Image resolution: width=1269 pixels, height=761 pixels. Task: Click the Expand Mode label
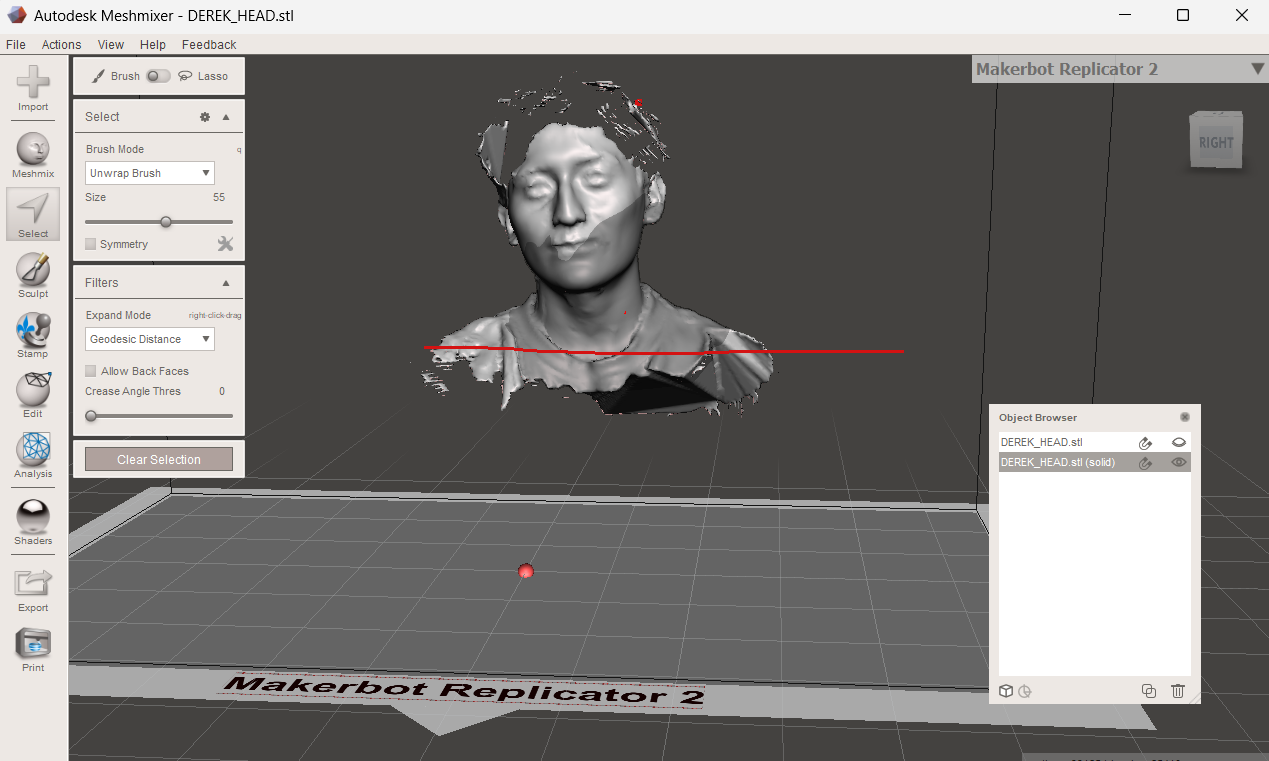[118, 315]
